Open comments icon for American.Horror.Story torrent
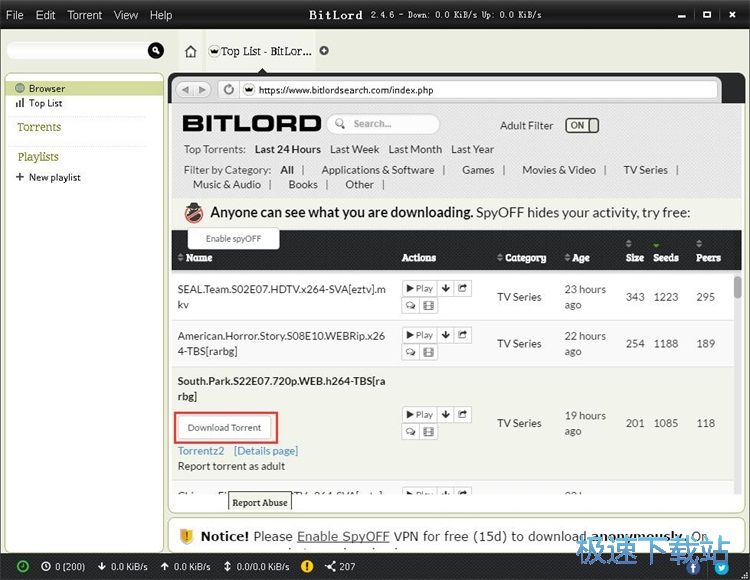Viewport: 750px width, 580px height. (x=410, y=352)
